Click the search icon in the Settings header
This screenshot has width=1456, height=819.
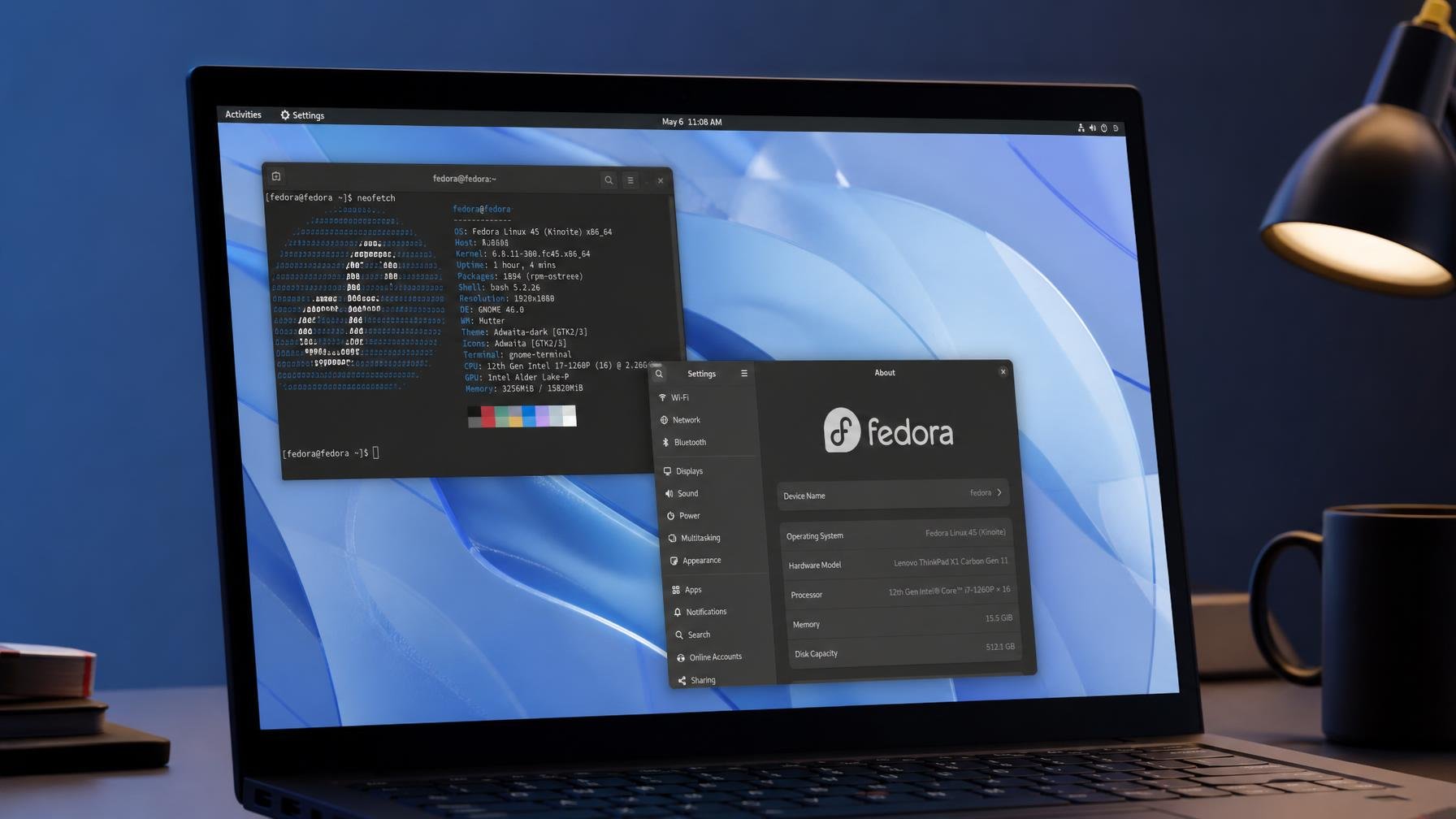[659, 374]
